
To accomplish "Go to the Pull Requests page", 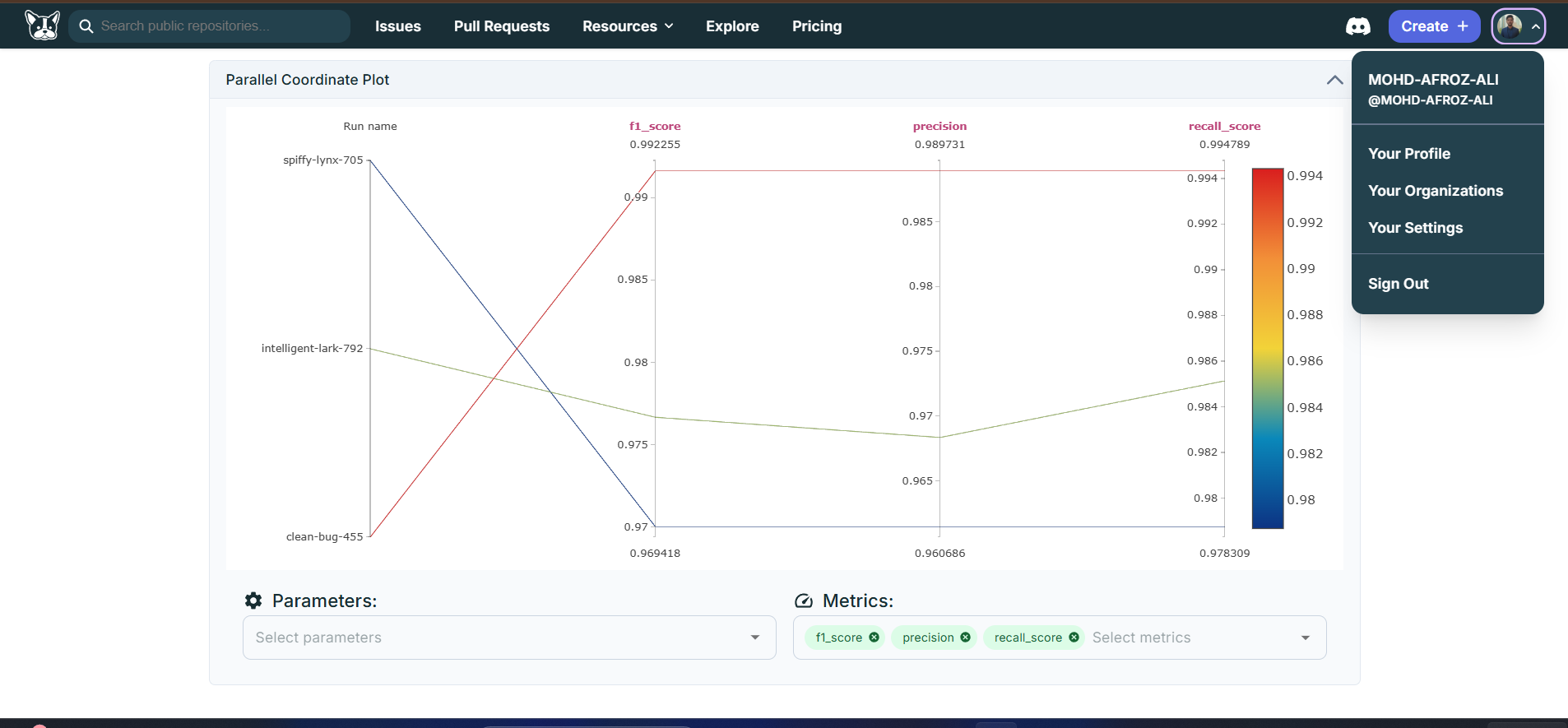I will click(501, 26).
